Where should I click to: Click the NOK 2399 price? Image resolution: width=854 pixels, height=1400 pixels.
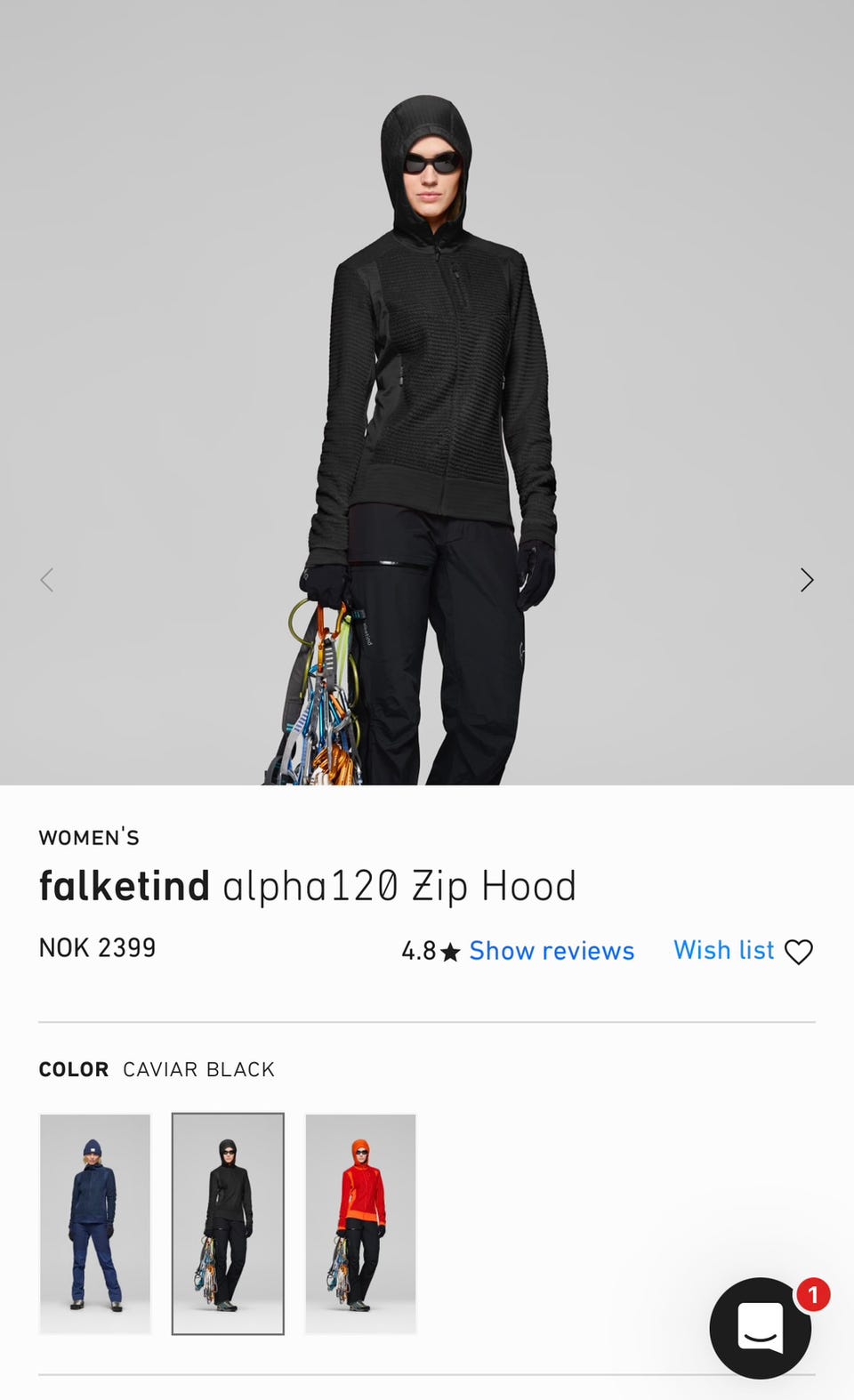pyautogui.click(x=97, y=948)
